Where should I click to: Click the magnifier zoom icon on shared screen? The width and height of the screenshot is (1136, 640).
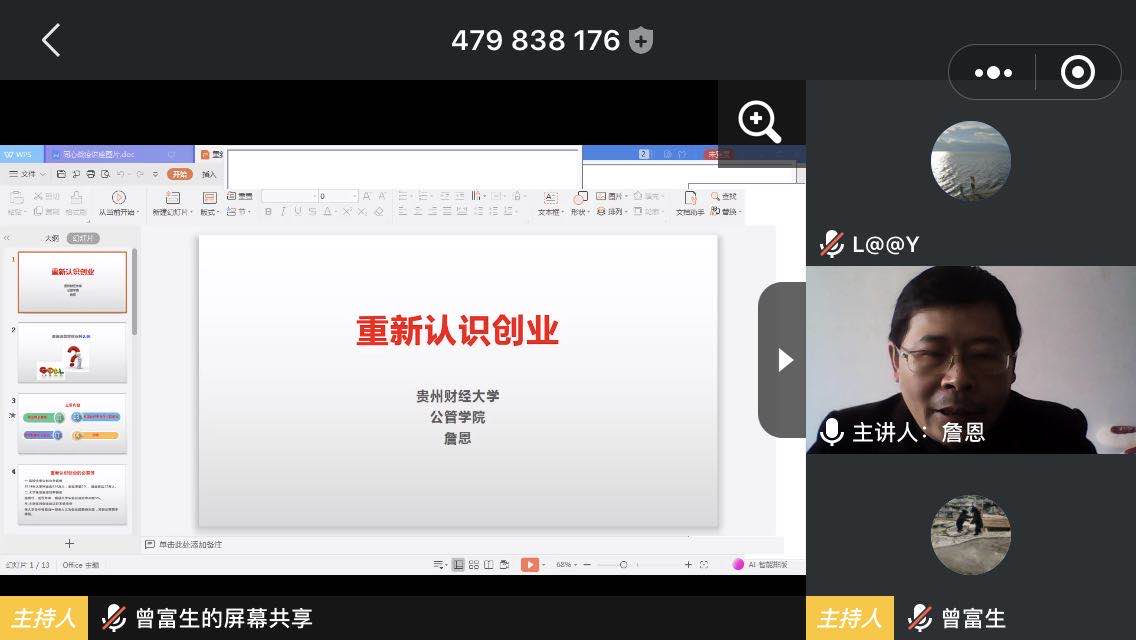[x=759, y=122]
